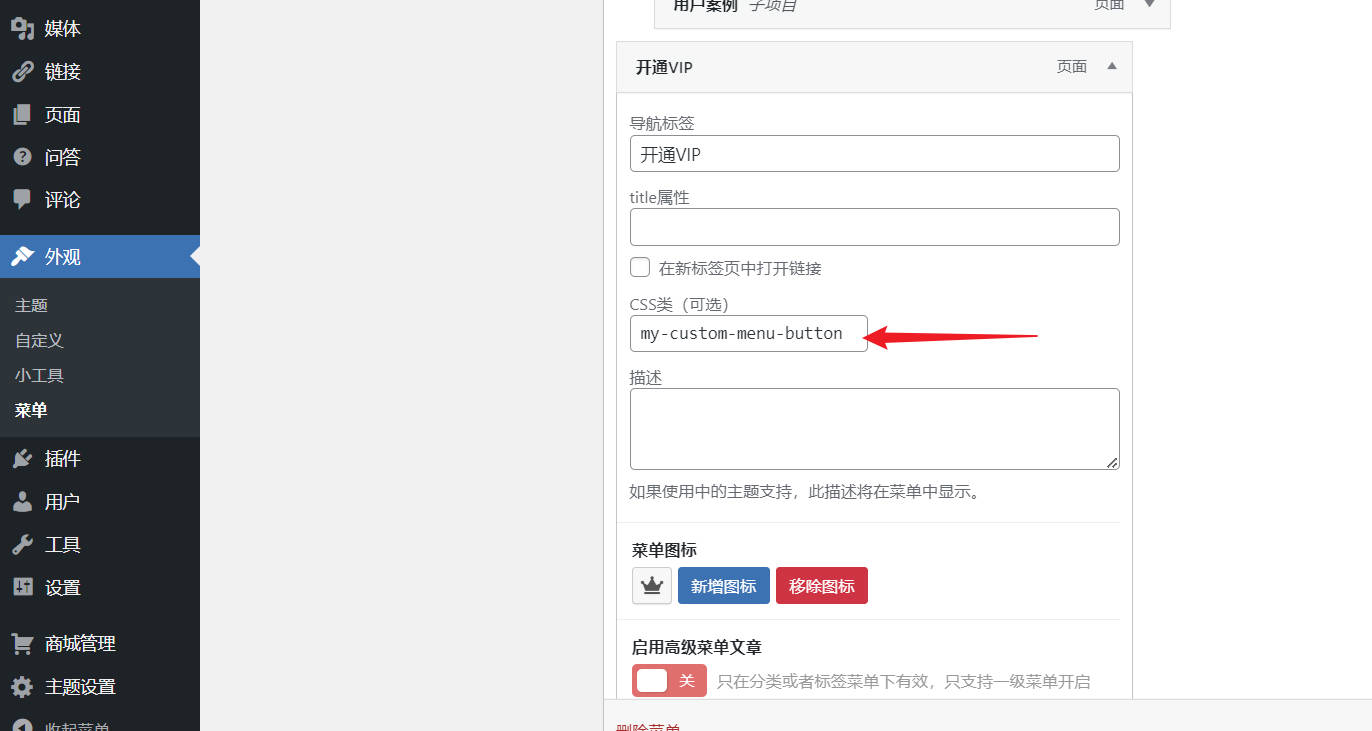Click the CSS类 input field
The height and width of the screenshot is (731, 1372).
coord(748,334)
